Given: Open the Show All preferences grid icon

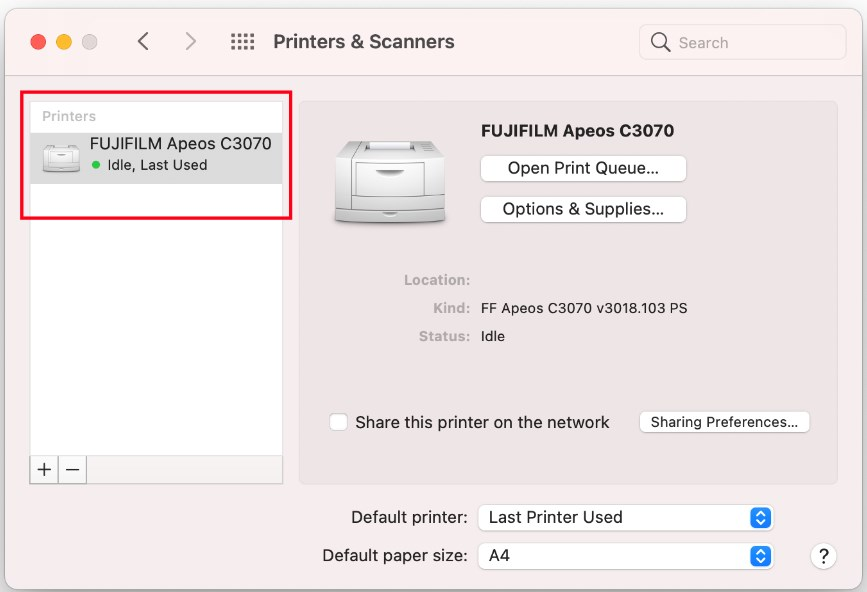Looking at the screenshot, I should click(243, 41).
